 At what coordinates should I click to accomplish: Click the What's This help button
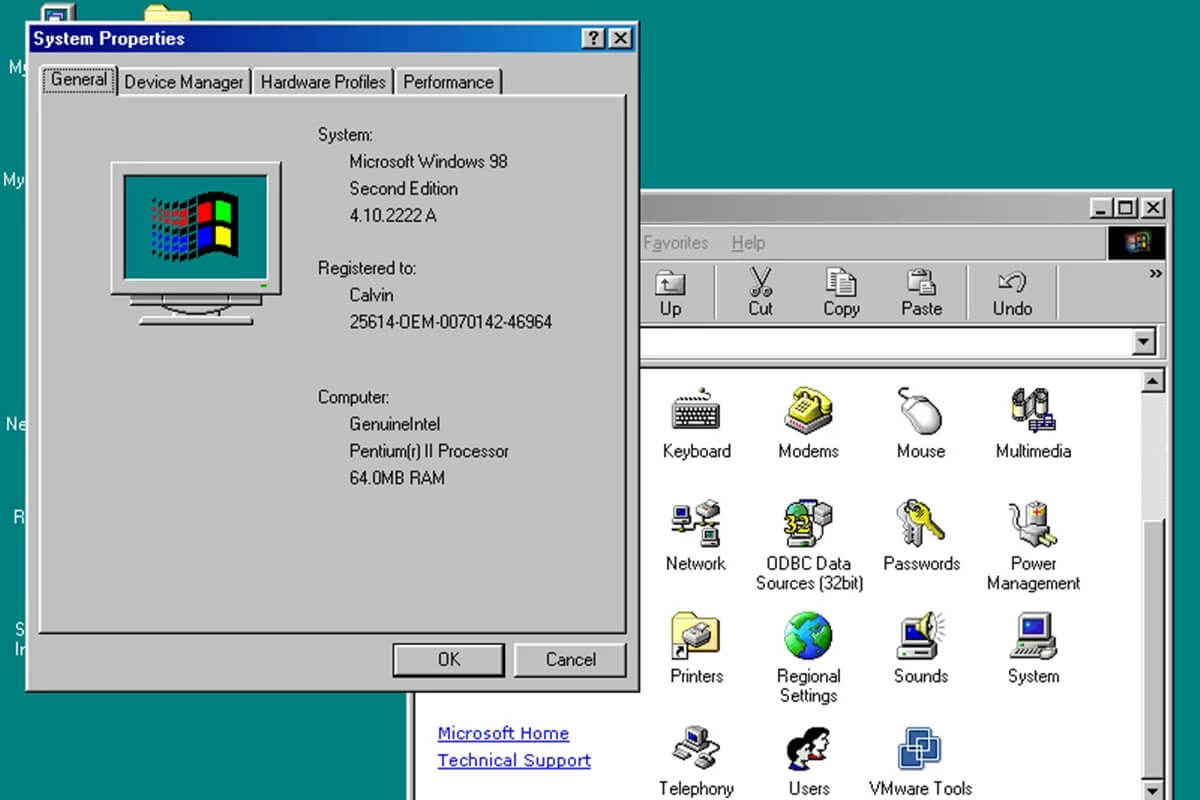click(x=593, y=39)
